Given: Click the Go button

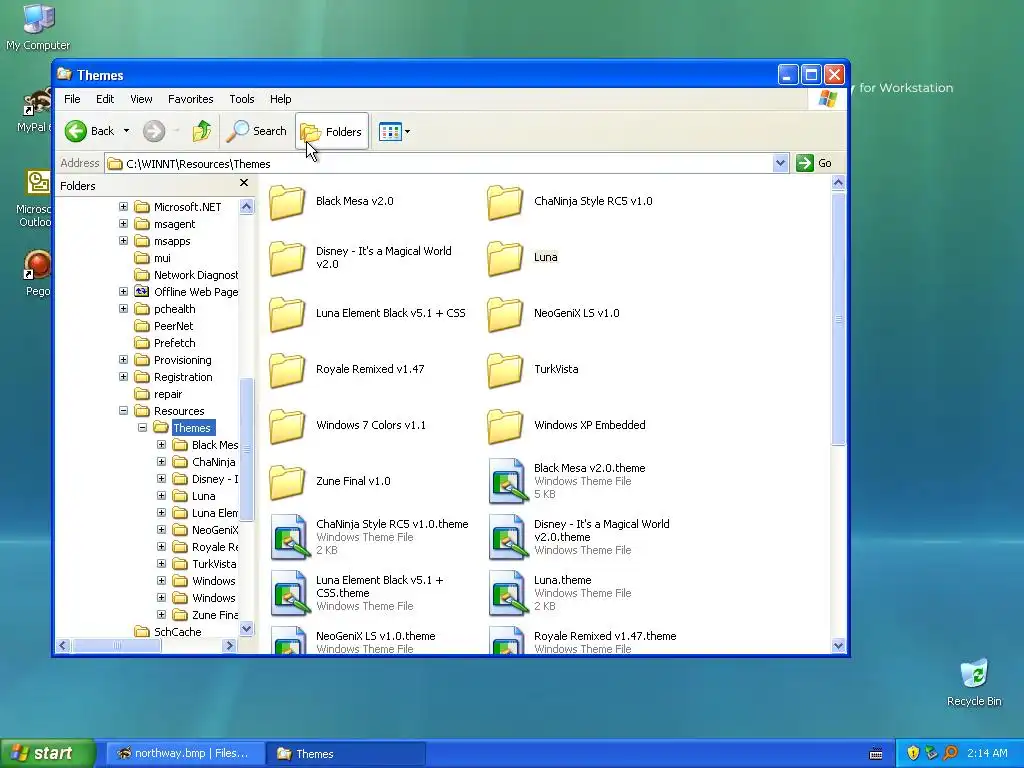Looking at the screenshot, I should click(814, 163).
